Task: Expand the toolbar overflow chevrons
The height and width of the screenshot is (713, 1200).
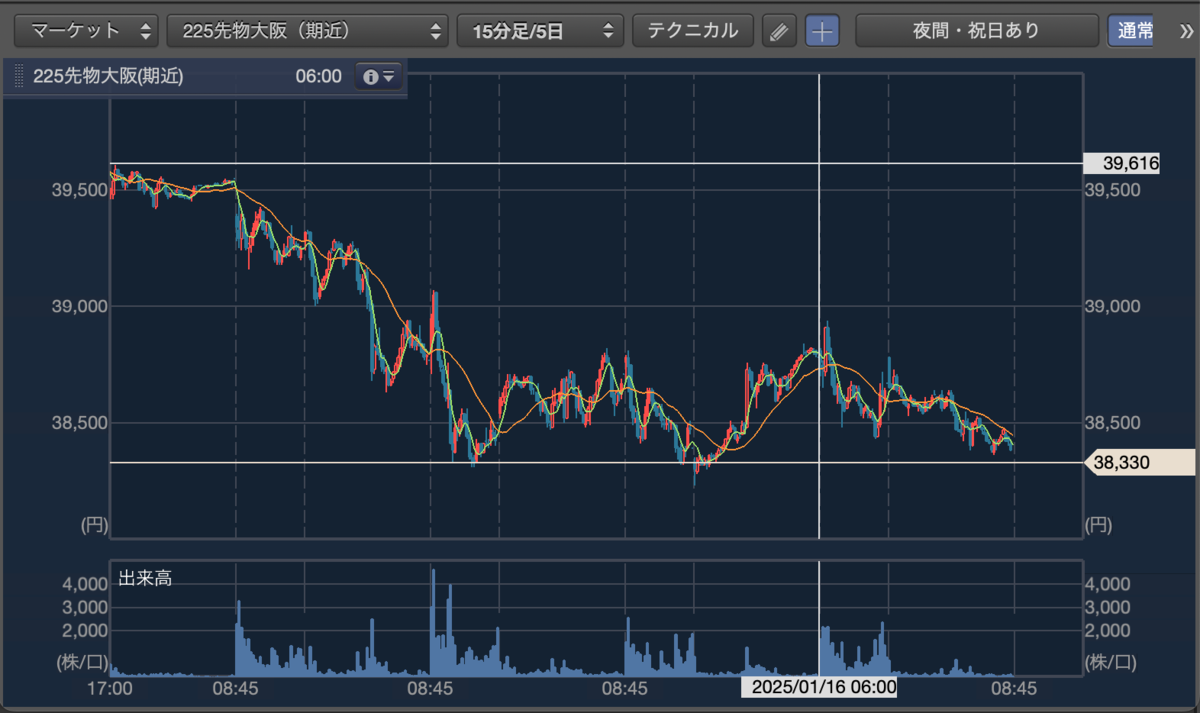Action: tap(1187, 31)
